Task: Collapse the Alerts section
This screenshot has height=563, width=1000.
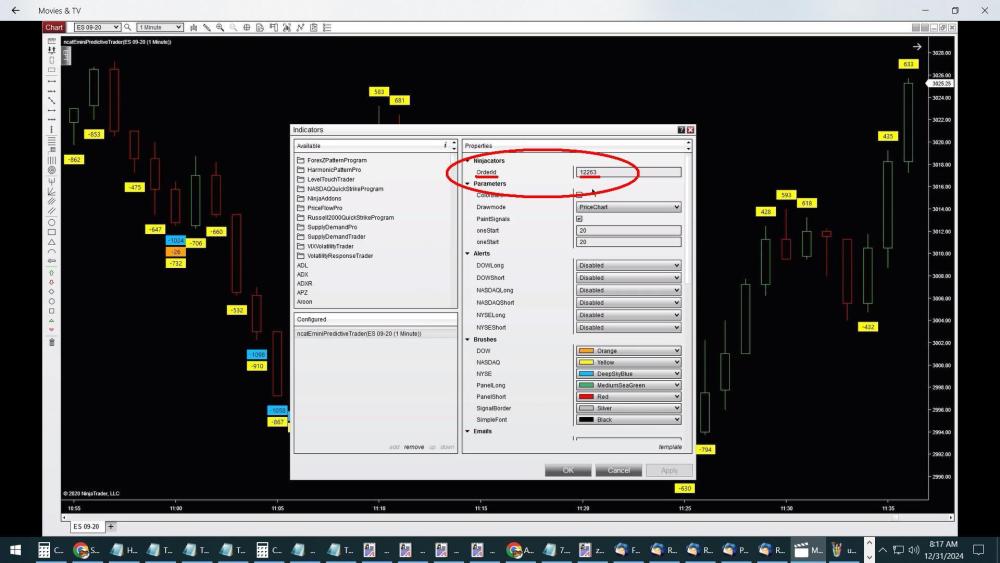Action: pyautogui.click(x=468, y=254)
